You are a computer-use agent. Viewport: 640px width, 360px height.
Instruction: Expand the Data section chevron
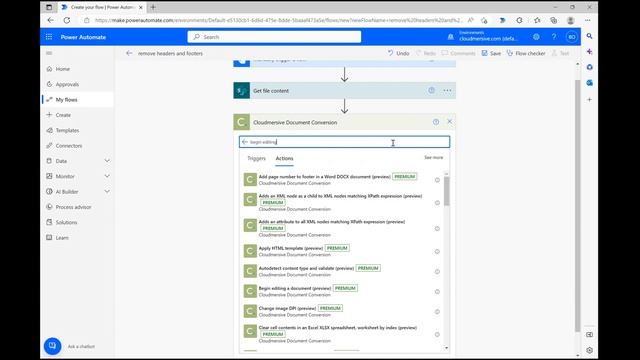(x=107, y=161)
